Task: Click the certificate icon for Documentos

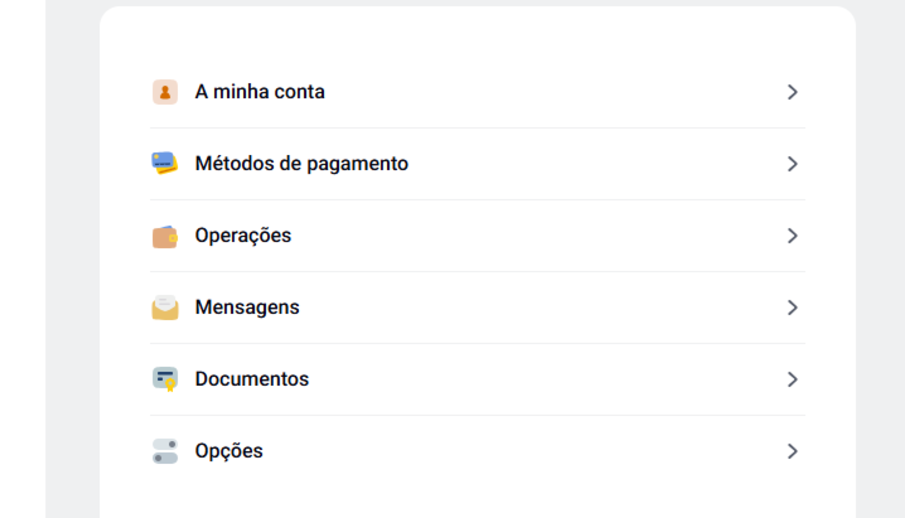Action: tap(165, 380)
